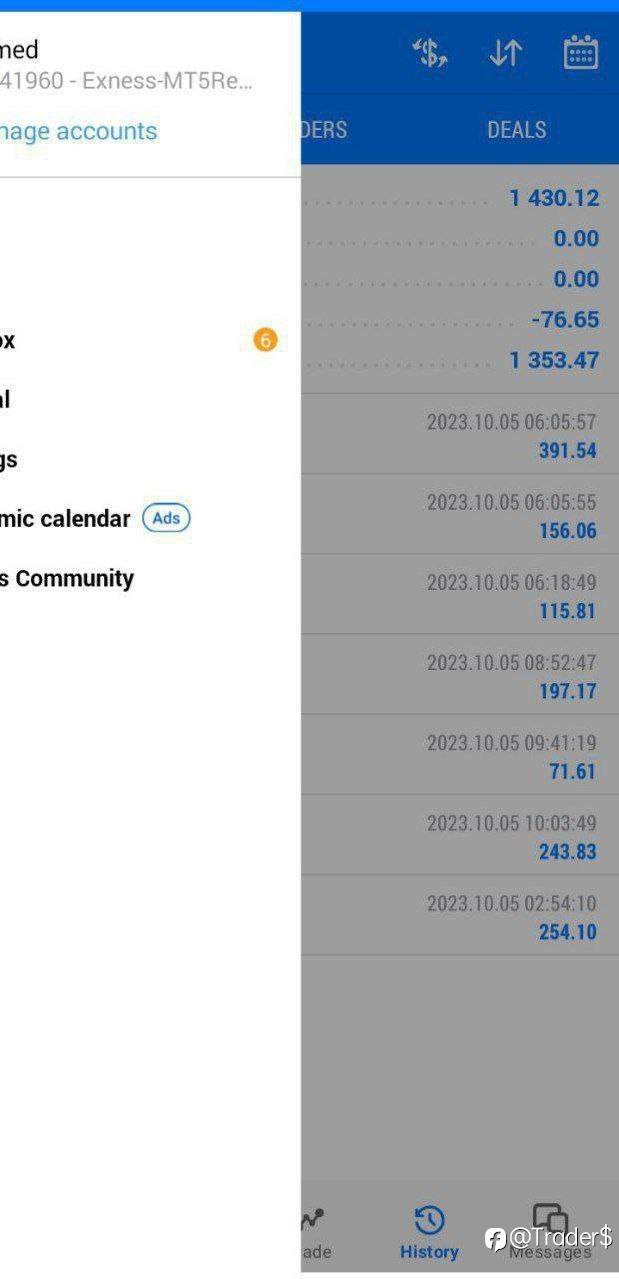Open Traders Community from the side menu
This screenshot has height=1279, width=619.
pos(66,578)
